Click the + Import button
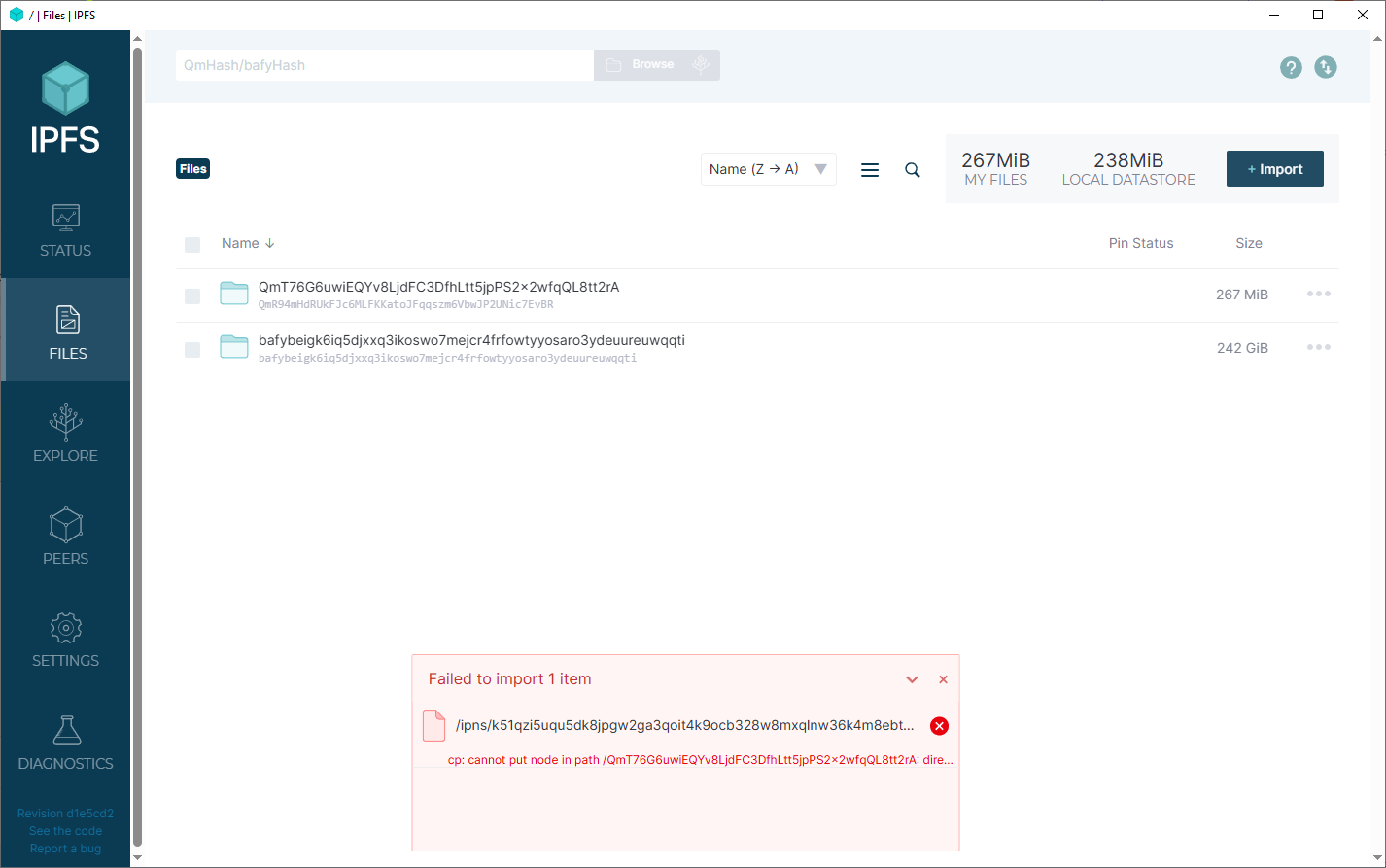1386x868 pixels. tap(1275, 169)
